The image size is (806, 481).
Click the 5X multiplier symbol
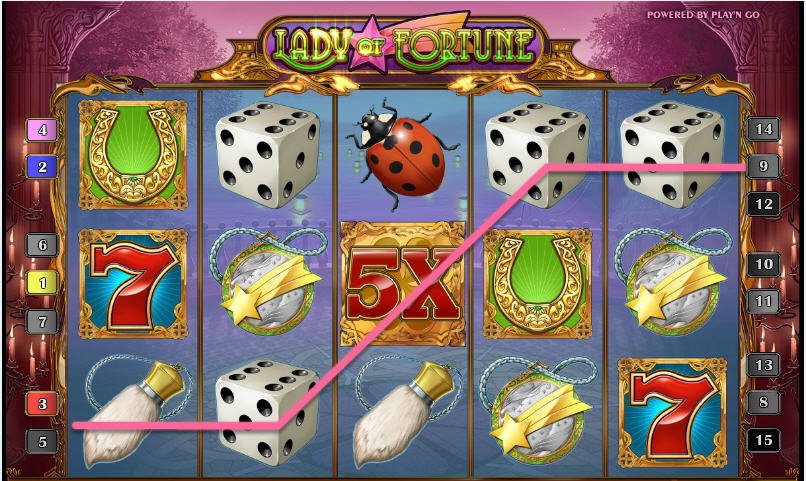coord(403,283)
